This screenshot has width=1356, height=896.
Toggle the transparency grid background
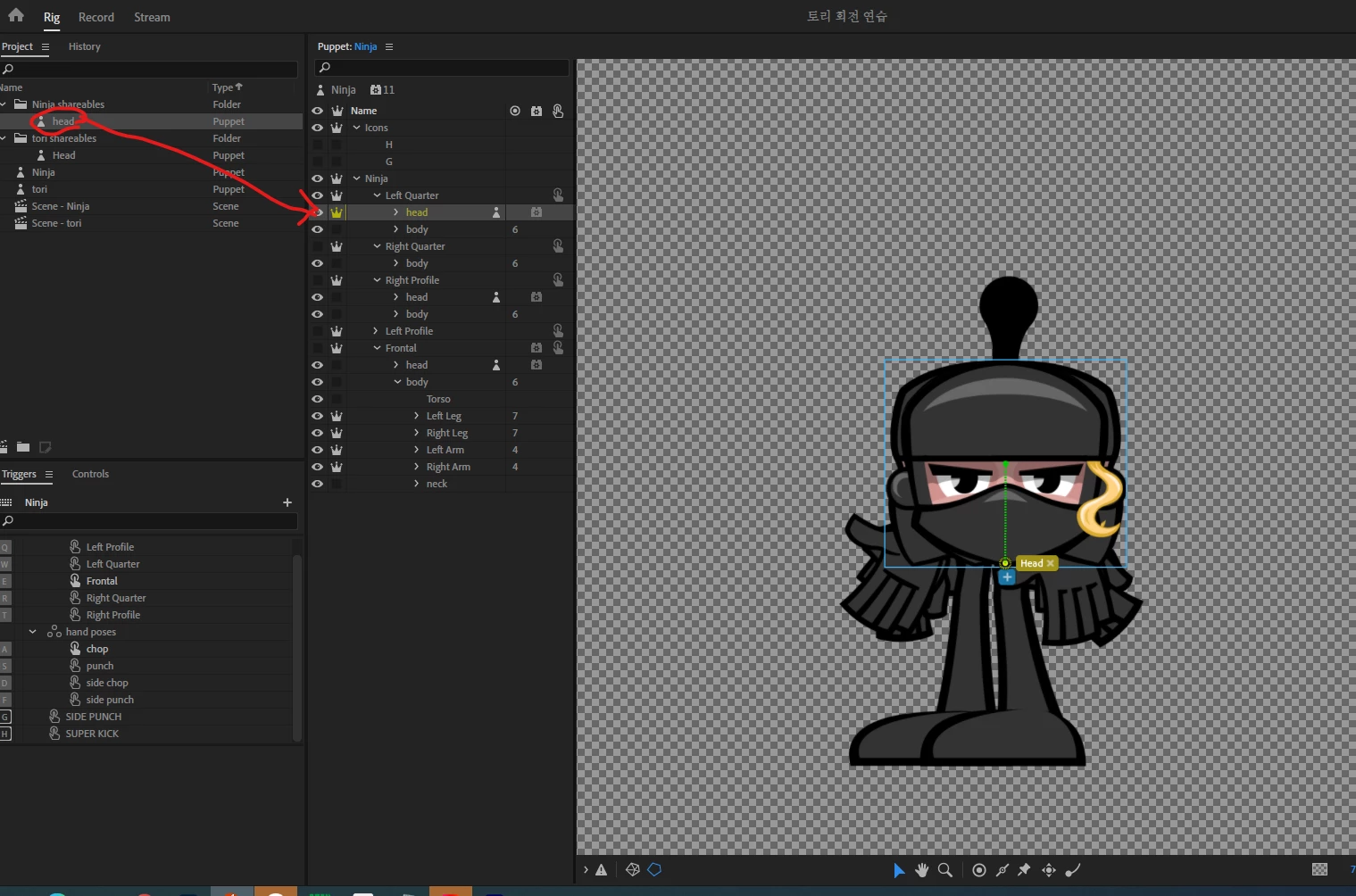(1320, 869)
